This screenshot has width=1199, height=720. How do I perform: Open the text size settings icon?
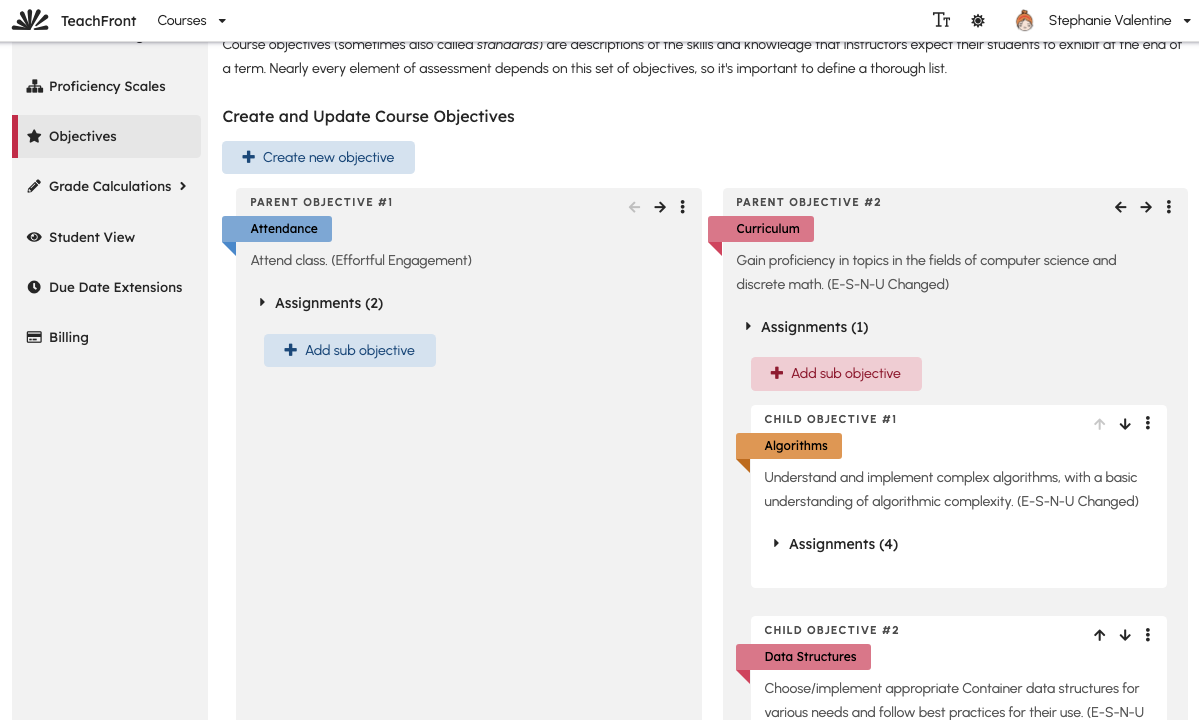(x=941, y=21)
